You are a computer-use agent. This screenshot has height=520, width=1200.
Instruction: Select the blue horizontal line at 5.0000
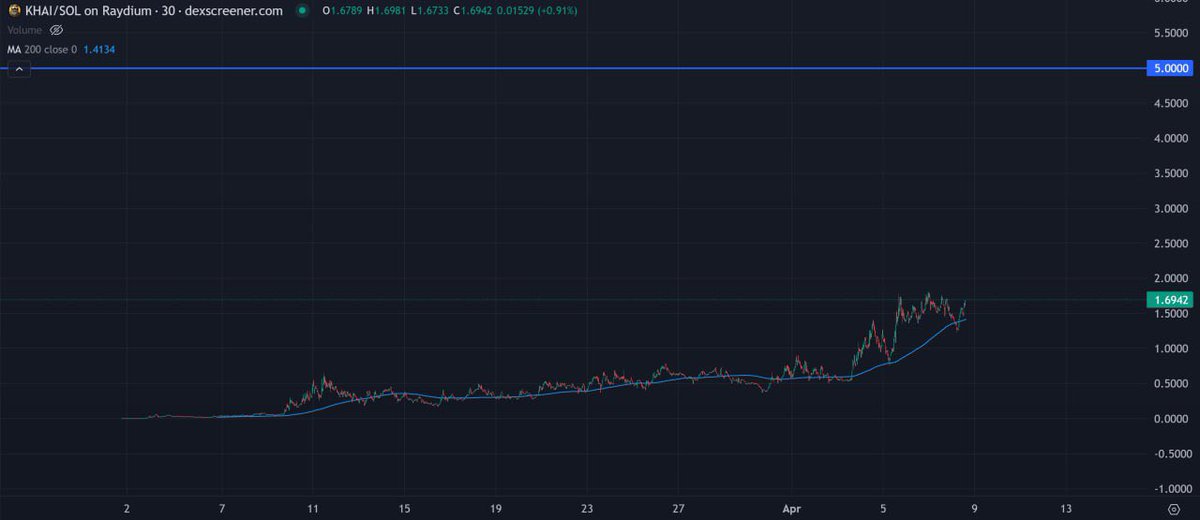coord(575,68)
